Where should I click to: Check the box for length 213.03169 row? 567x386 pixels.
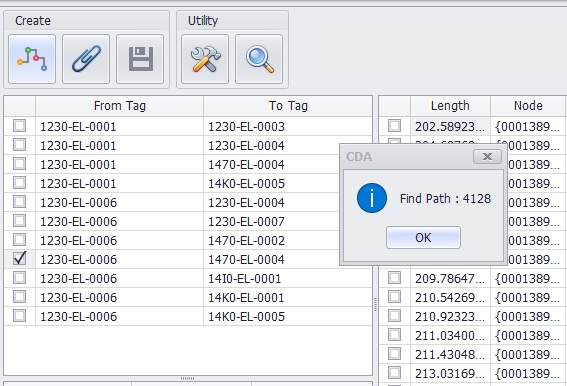tap(395, 373)
